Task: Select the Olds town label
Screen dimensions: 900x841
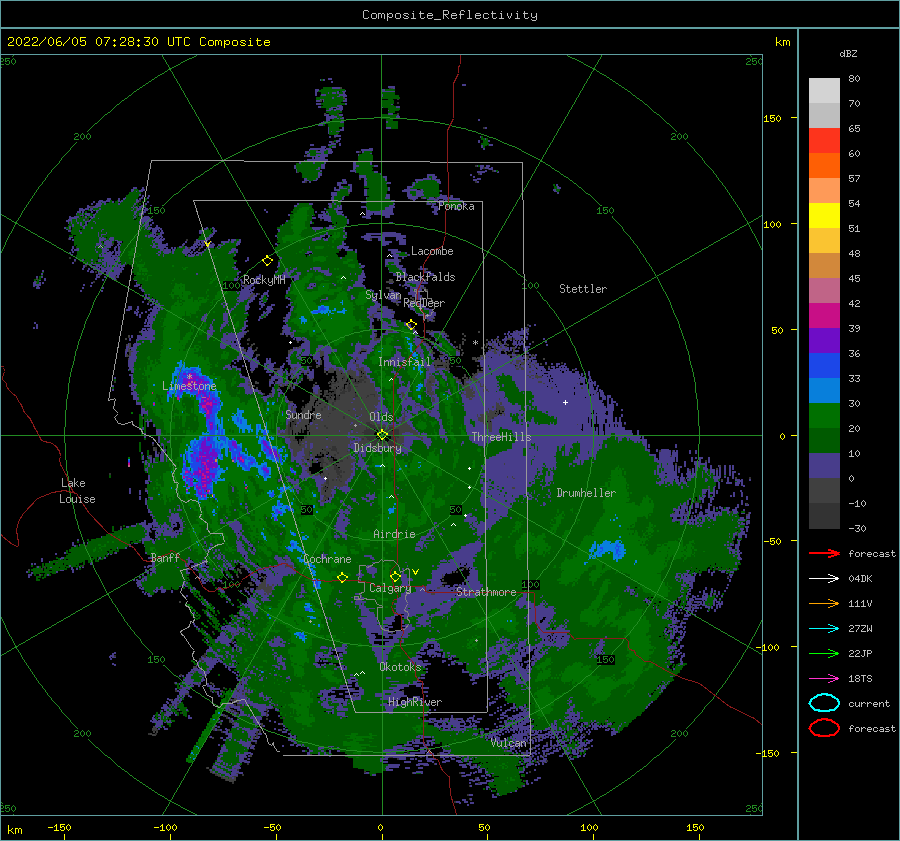Action: [x=381, y=417]
